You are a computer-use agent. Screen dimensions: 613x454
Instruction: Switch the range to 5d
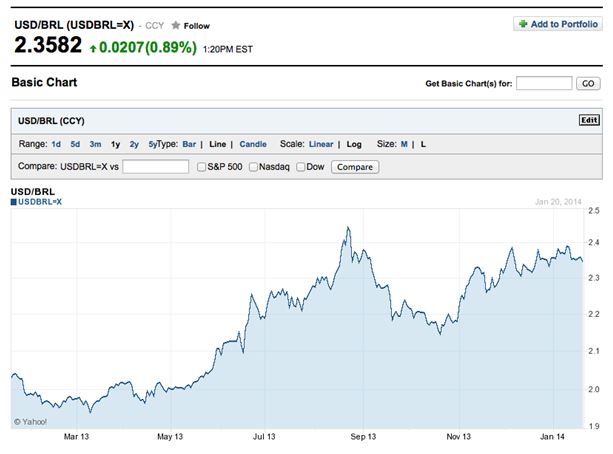pos(75,144)
